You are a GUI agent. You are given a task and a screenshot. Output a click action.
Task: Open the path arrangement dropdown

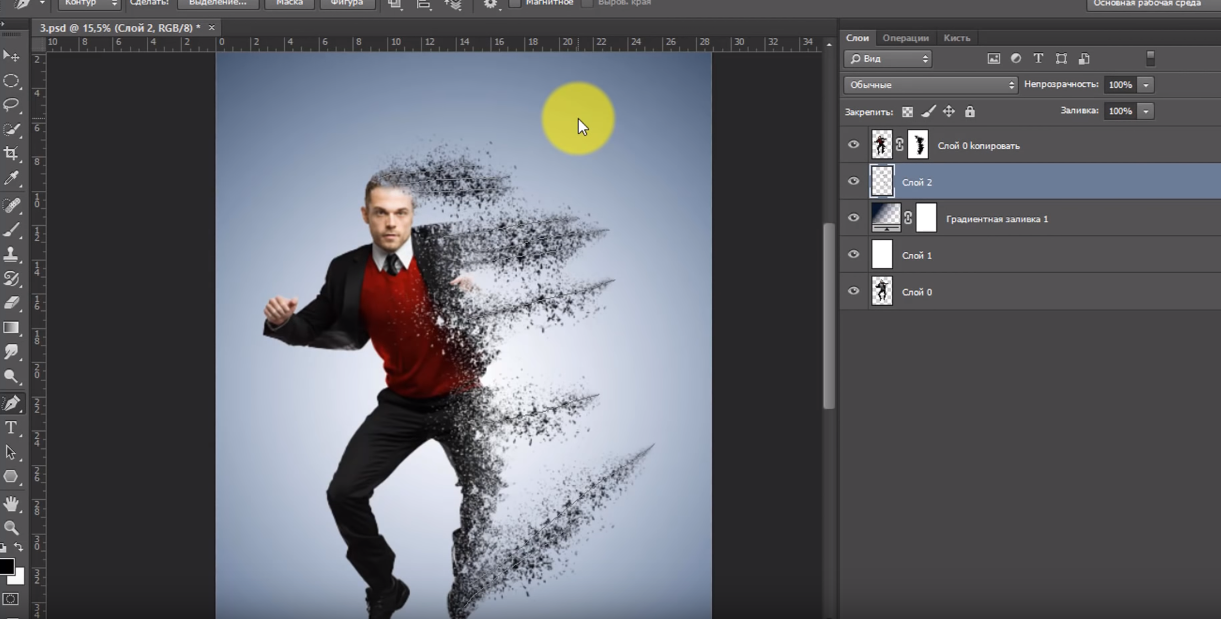coord(453,4)
